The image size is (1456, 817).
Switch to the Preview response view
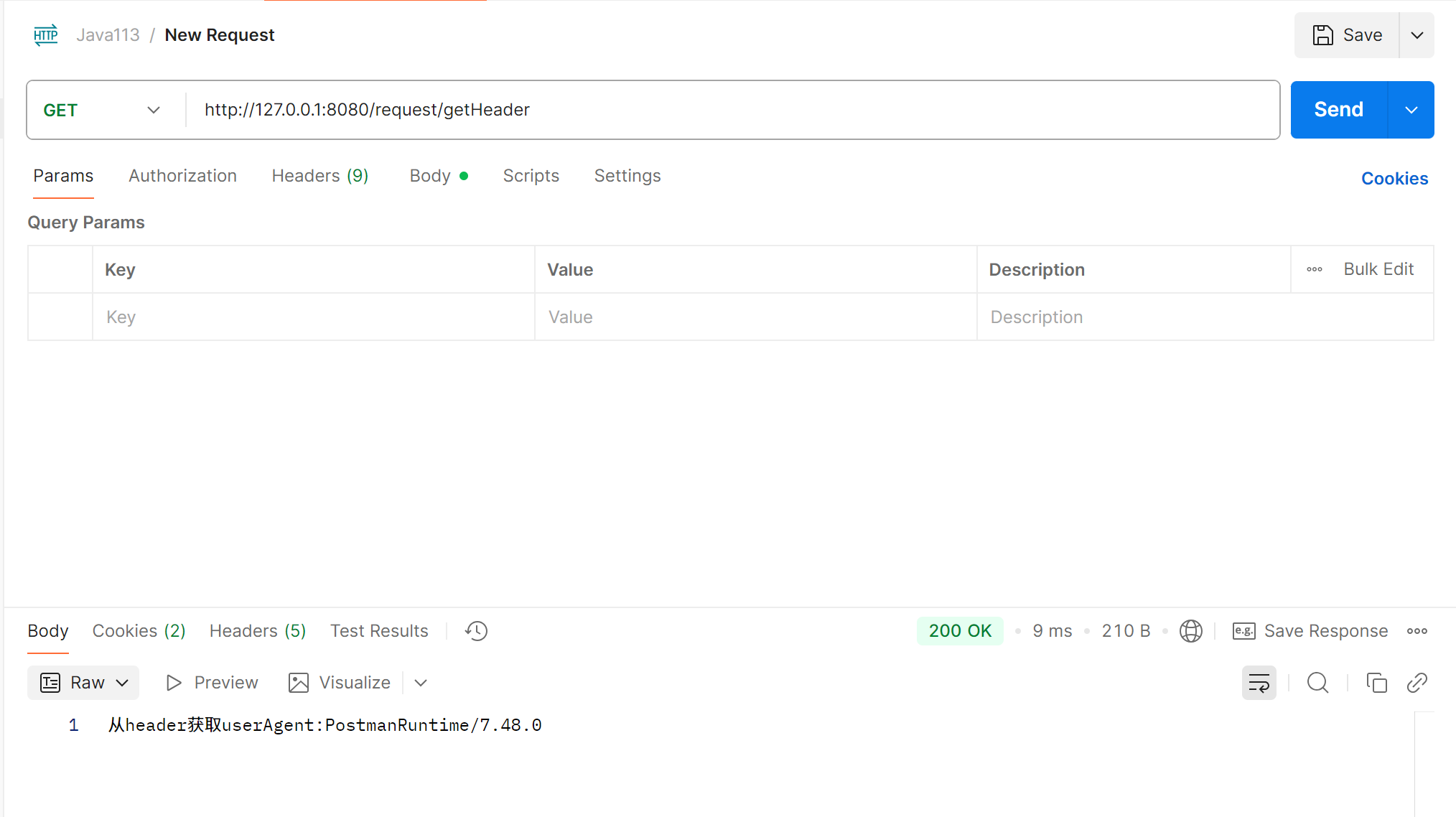(212, 683)
